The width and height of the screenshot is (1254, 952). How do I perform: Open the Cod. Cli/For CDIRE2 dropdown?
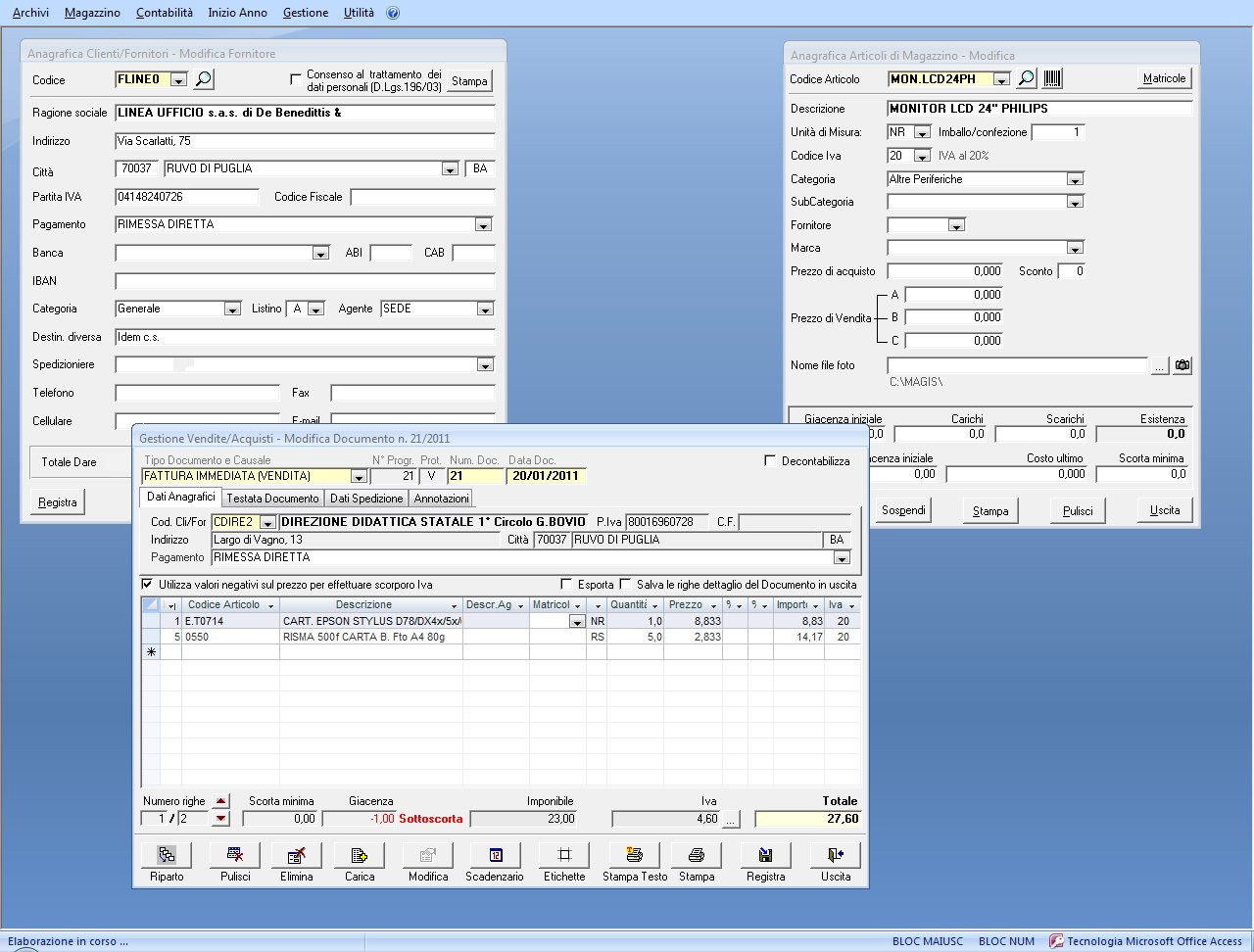267,523
